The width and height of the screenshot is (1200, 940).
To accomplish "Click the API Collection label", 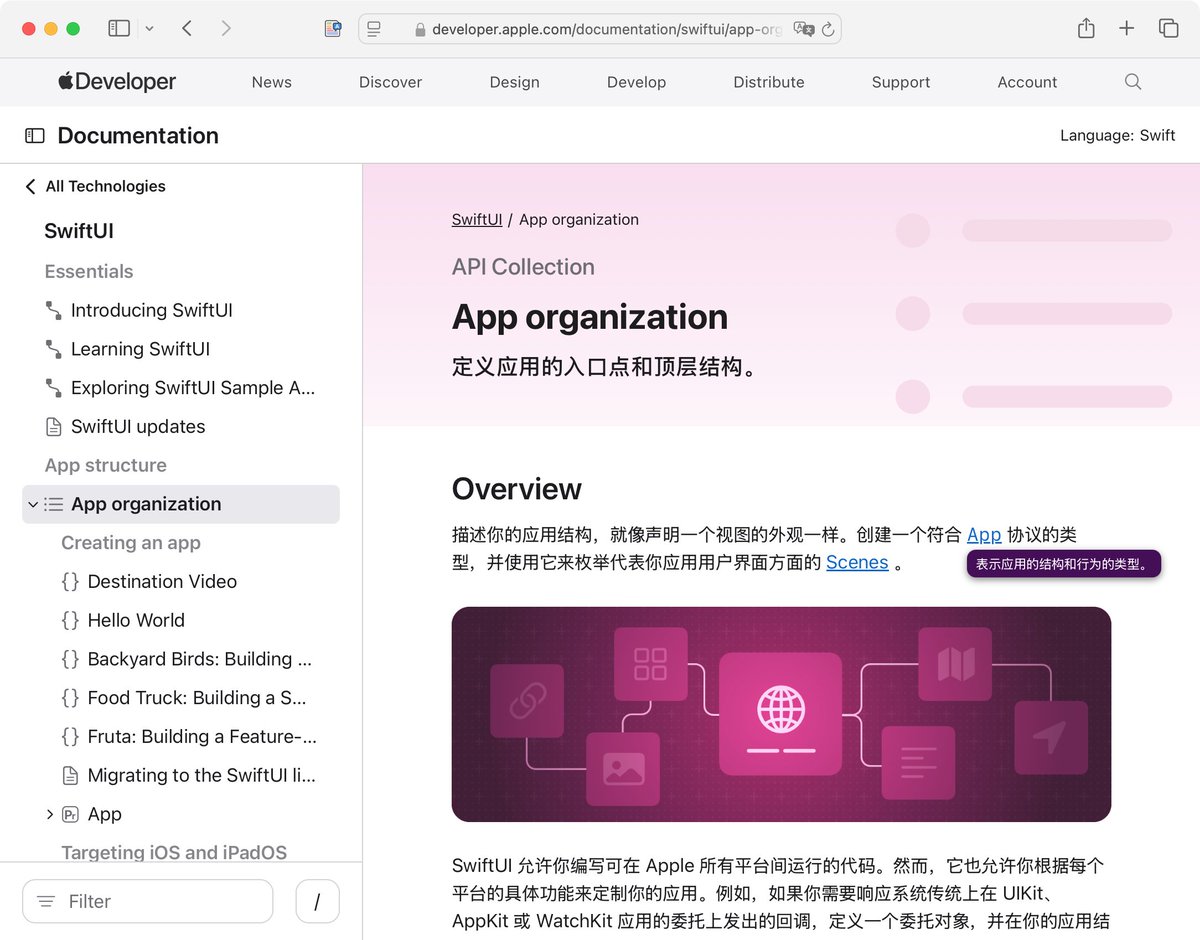I will tap(523, 267).
